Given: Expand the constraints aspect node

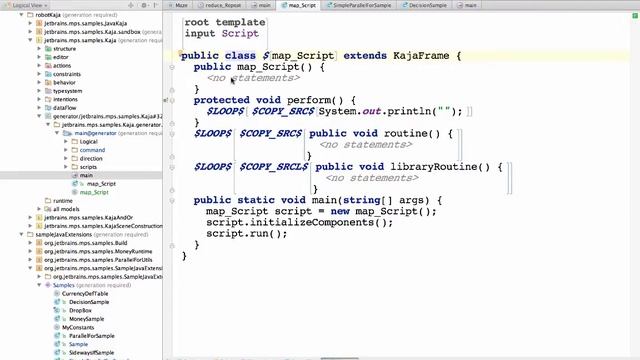Looking at the screenshot, I should pyautogui.click(x=39, y=74).
